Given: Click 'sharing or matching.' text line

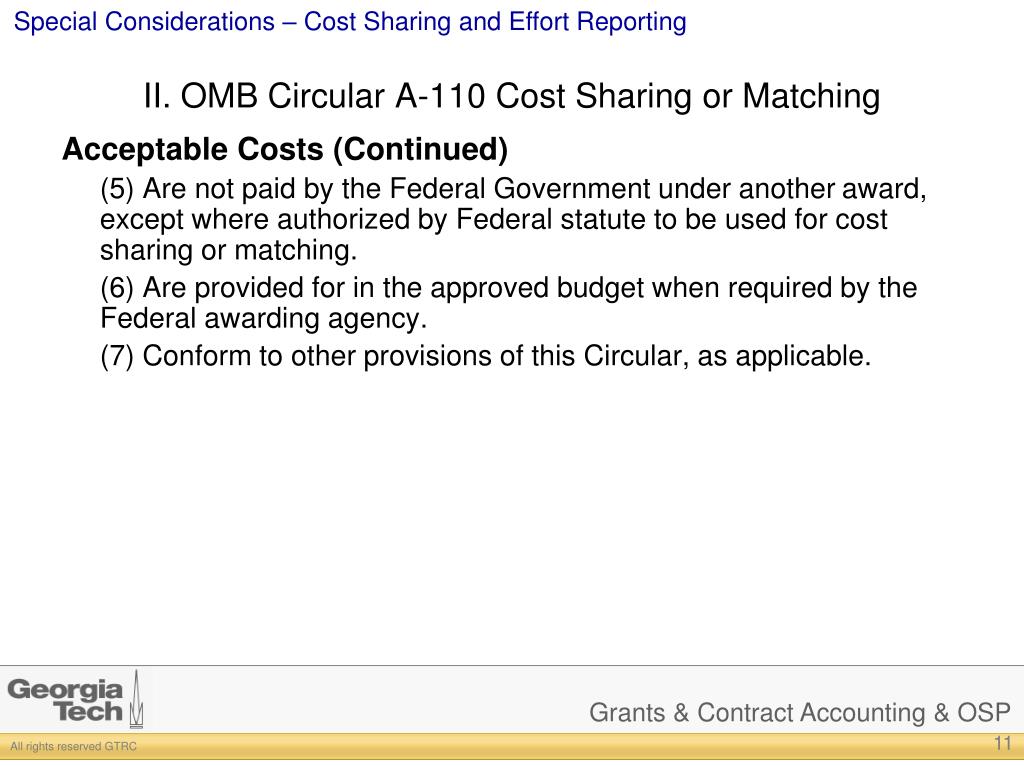Looking at the screenshot, I should coord(229,251).
